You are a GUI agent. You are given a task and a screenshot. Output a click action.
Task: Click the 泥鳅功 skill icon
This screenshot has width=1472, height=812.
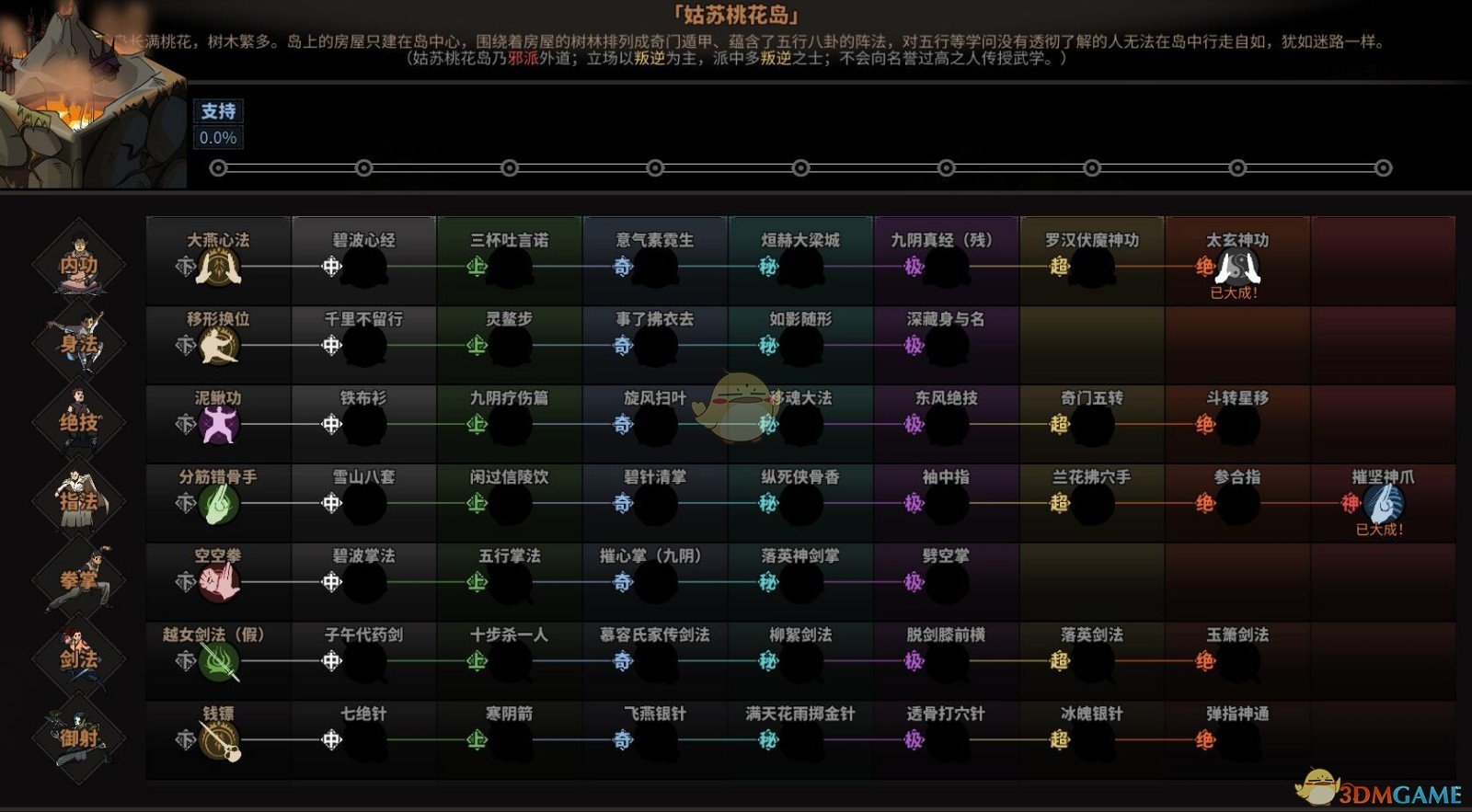point(219,425)
